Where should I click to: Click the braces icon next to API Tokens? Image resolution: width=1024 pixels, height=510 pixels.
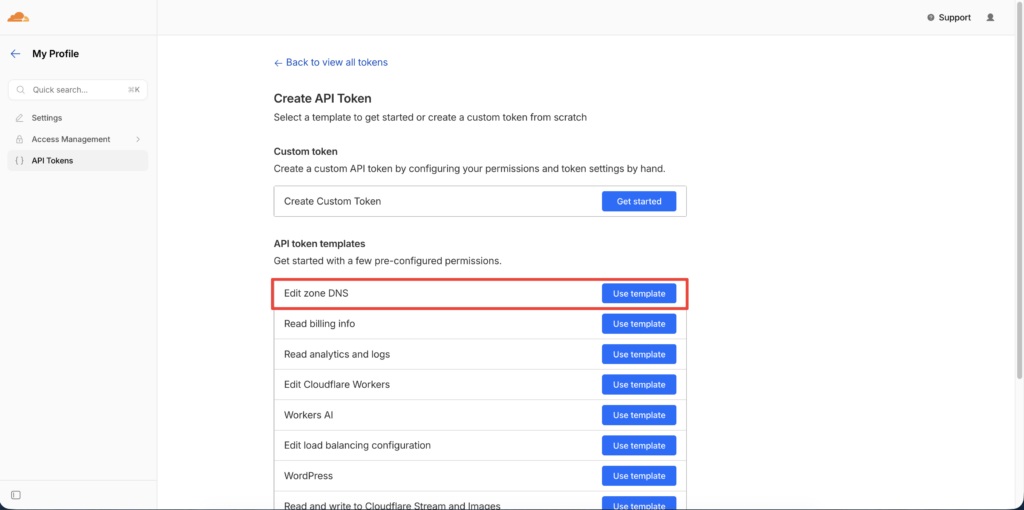click(19, 161)
